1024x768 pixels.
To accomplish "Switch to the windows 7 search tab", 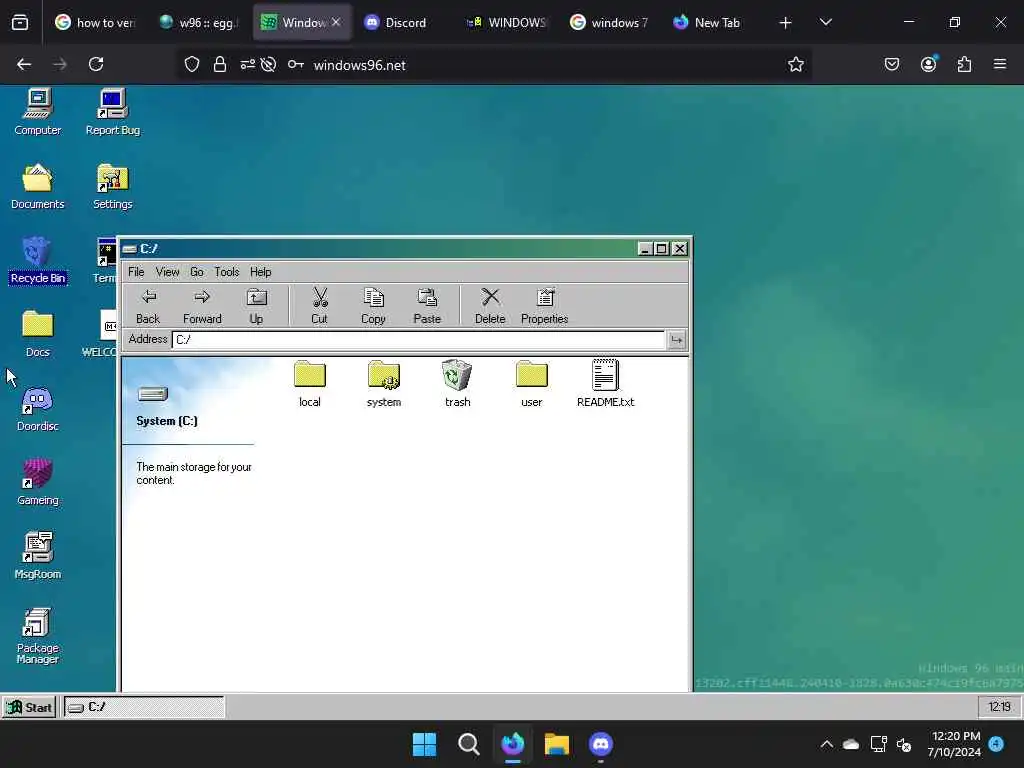I will pyautogui.click(x=609, y=23).
